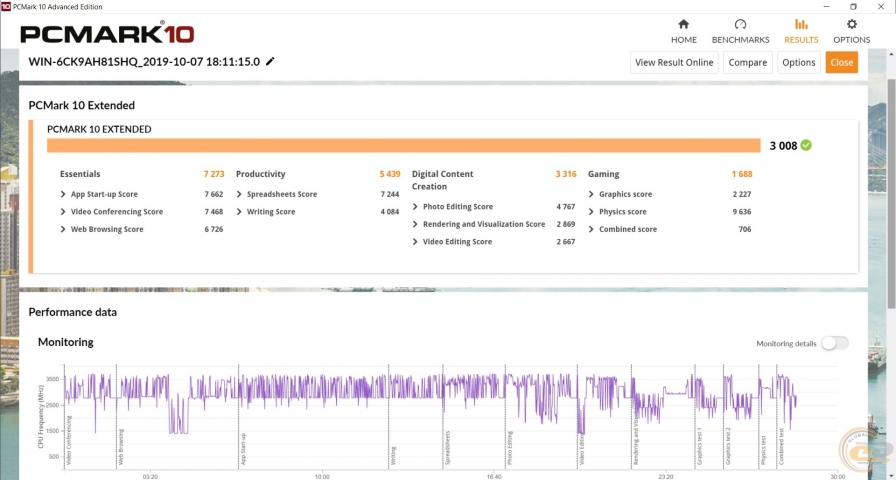Click Essentials score 7 273
The image size is (896, 480).
click(214, 174)
